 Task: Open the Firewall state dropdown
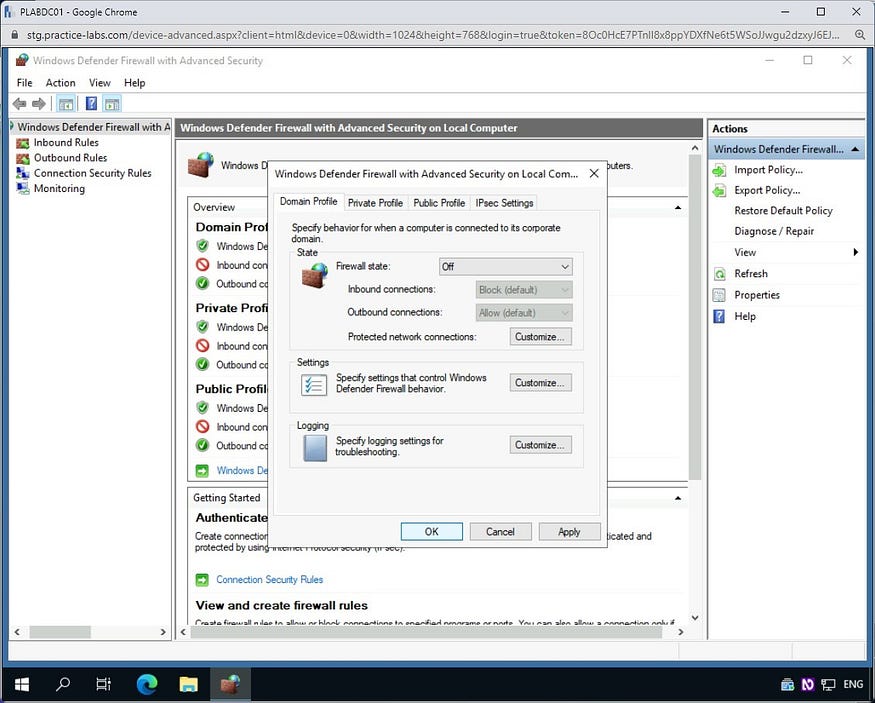pos(506,267)
